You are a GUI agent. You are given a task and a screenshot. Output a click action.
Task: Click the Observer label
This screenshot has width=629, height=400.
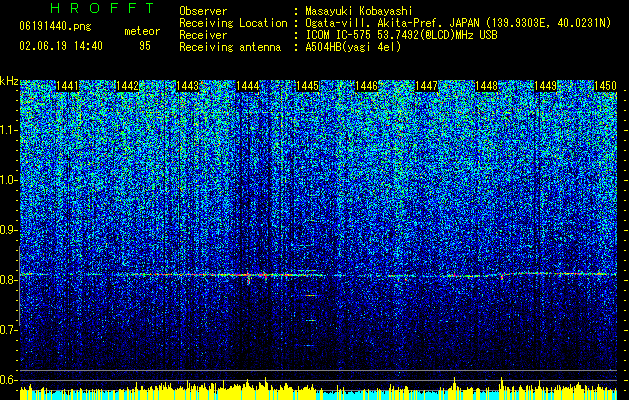click(x=203, y=11)
